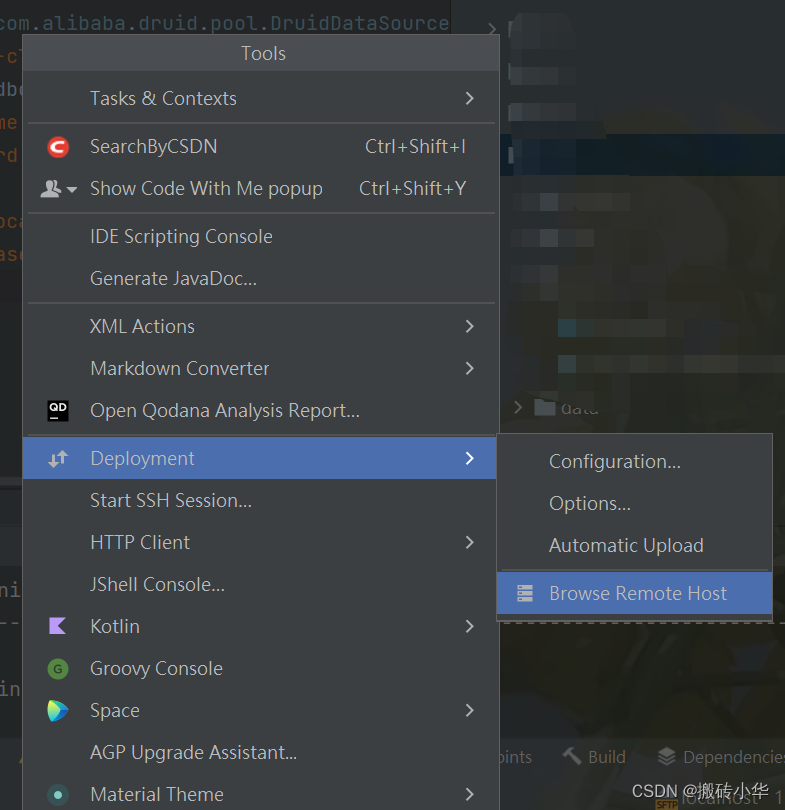This screenshot has width=785, height=810.
Task: Expand the Tasks & Contexts submenu arrow
Action: (x=469, y=98)
